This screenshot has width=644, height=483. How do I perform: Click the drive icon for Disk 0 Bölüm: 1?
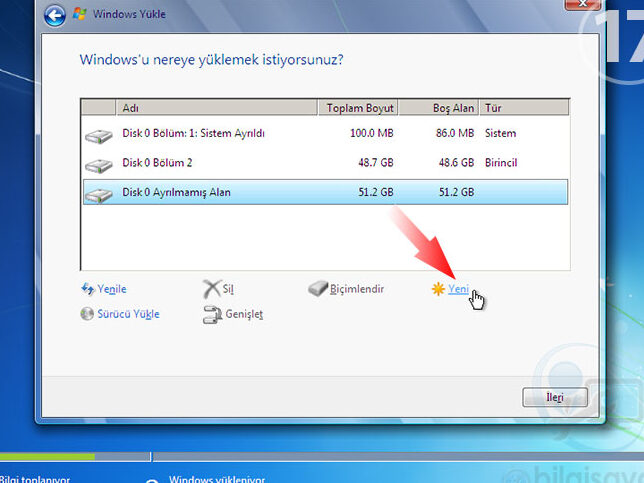[99, 136]
